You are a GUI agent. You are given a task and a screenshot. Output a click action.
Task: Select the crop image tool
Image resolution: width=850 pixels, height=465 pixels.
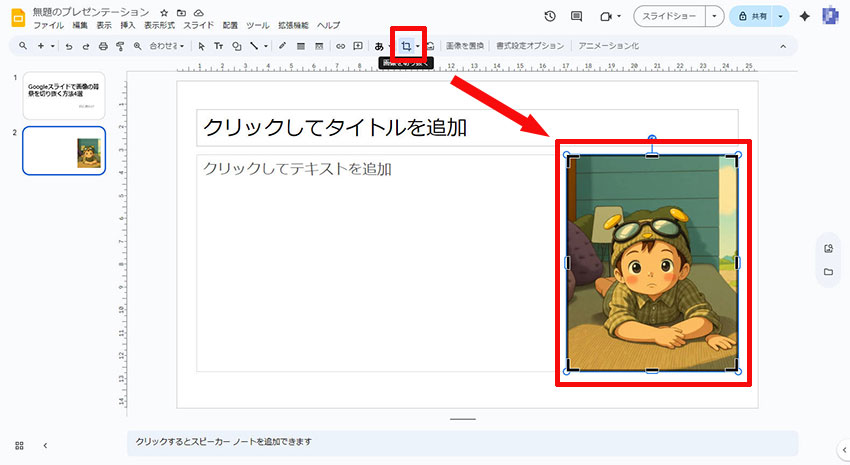coord(406,46)
